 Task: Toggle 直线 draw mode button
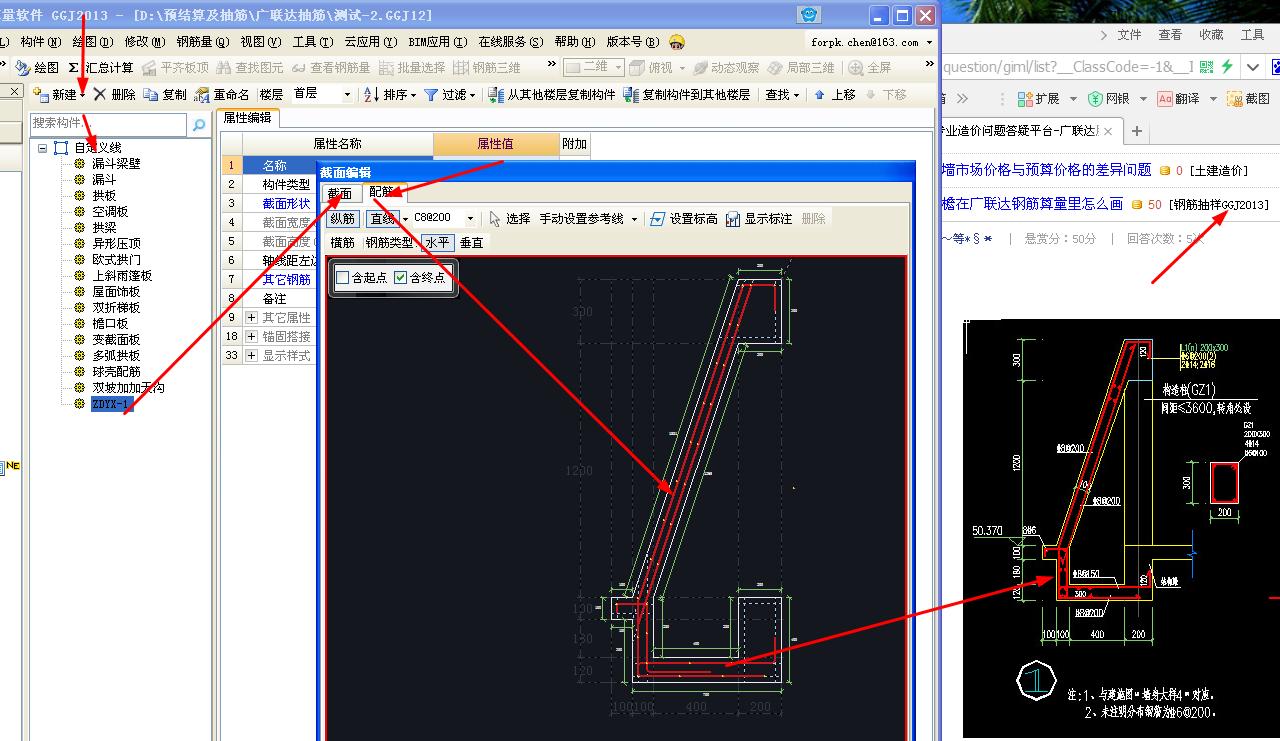382,218
